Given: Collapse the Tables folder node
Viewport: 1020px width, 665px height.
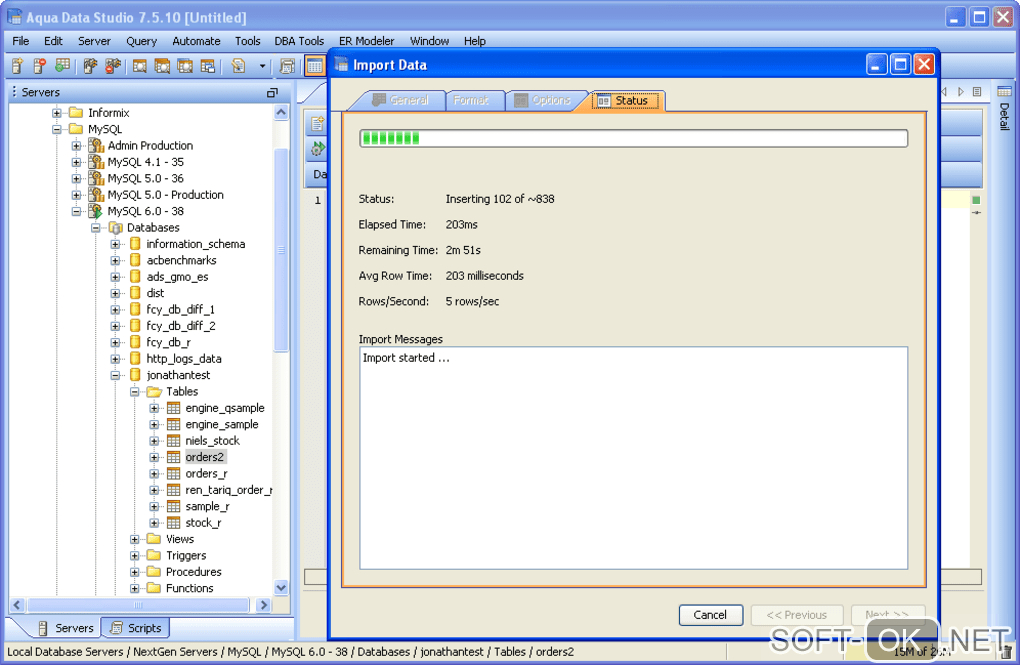Looking at the screenshot, I should point(135,392).
